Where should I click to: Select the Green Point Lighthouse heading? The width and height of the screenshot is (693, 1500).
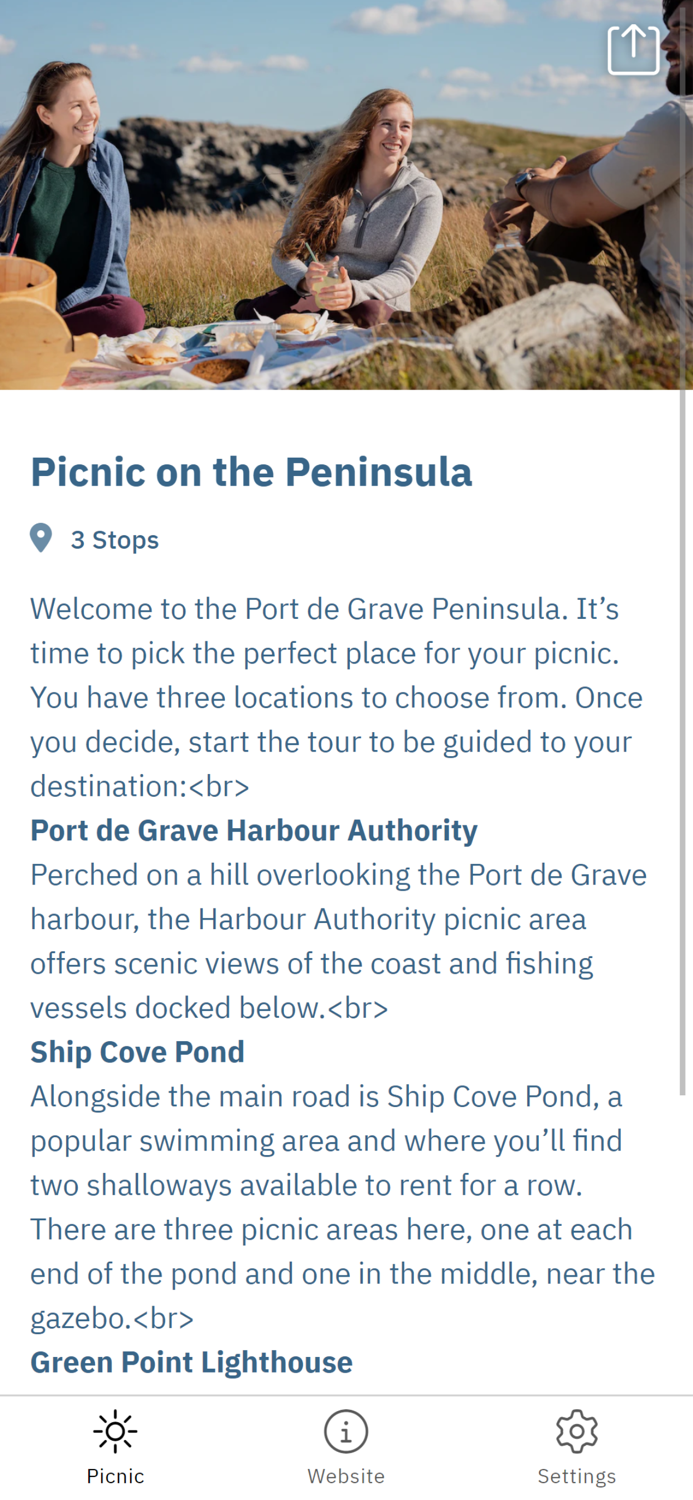pos(191,1362)
